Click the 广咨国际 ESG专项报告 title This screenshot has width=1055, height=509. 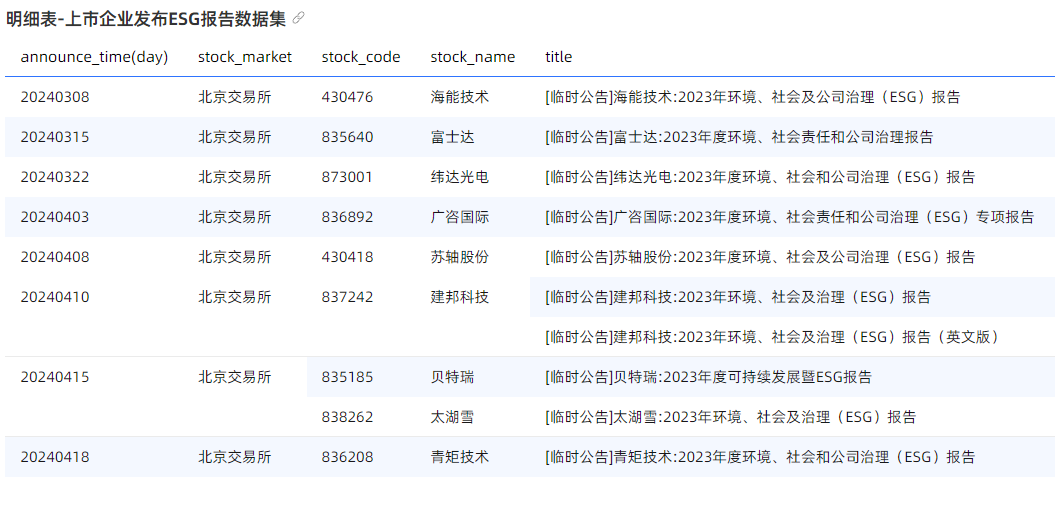(x=789, y=217)
